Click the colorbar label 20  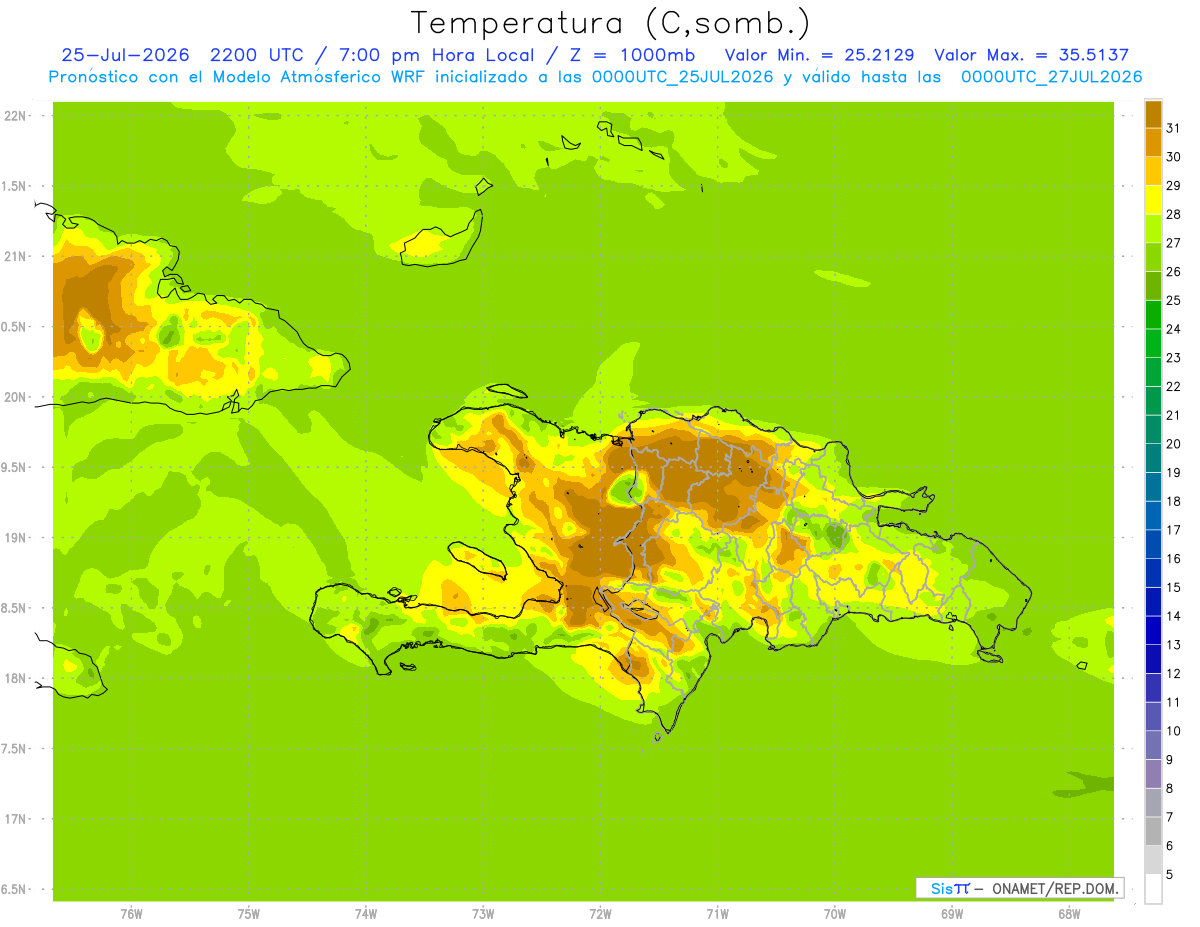1174,444
